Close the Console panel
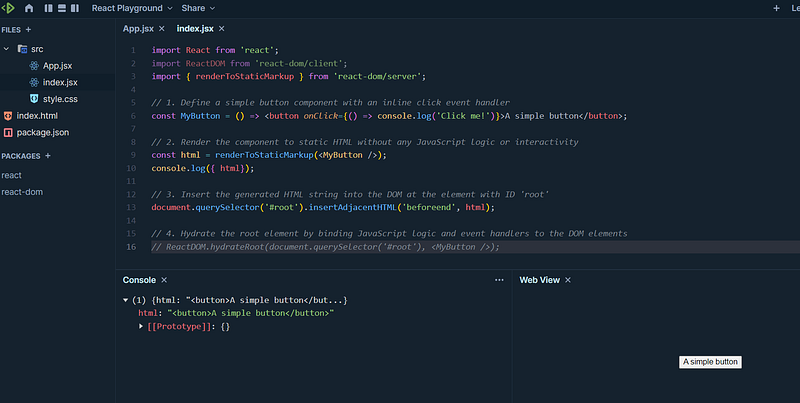 coord(164,280)
